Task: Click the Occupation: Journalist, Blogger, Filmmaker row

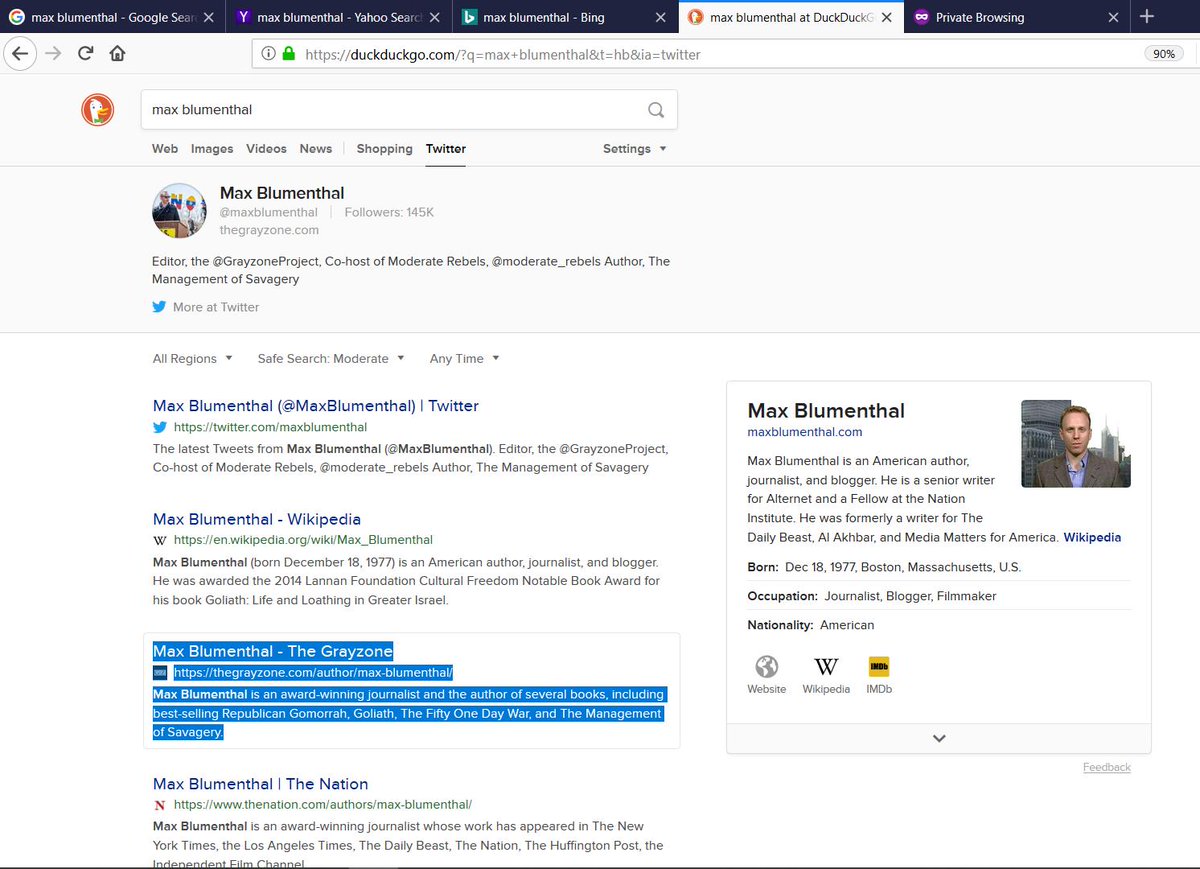Action: pyautogui.click(x=938, y=596)
